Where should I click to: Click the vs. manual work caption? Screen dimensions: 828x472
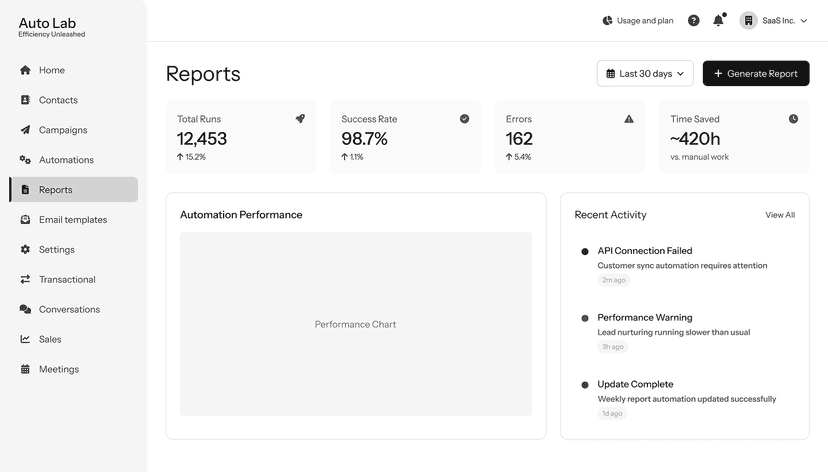(x=699, y=157)
